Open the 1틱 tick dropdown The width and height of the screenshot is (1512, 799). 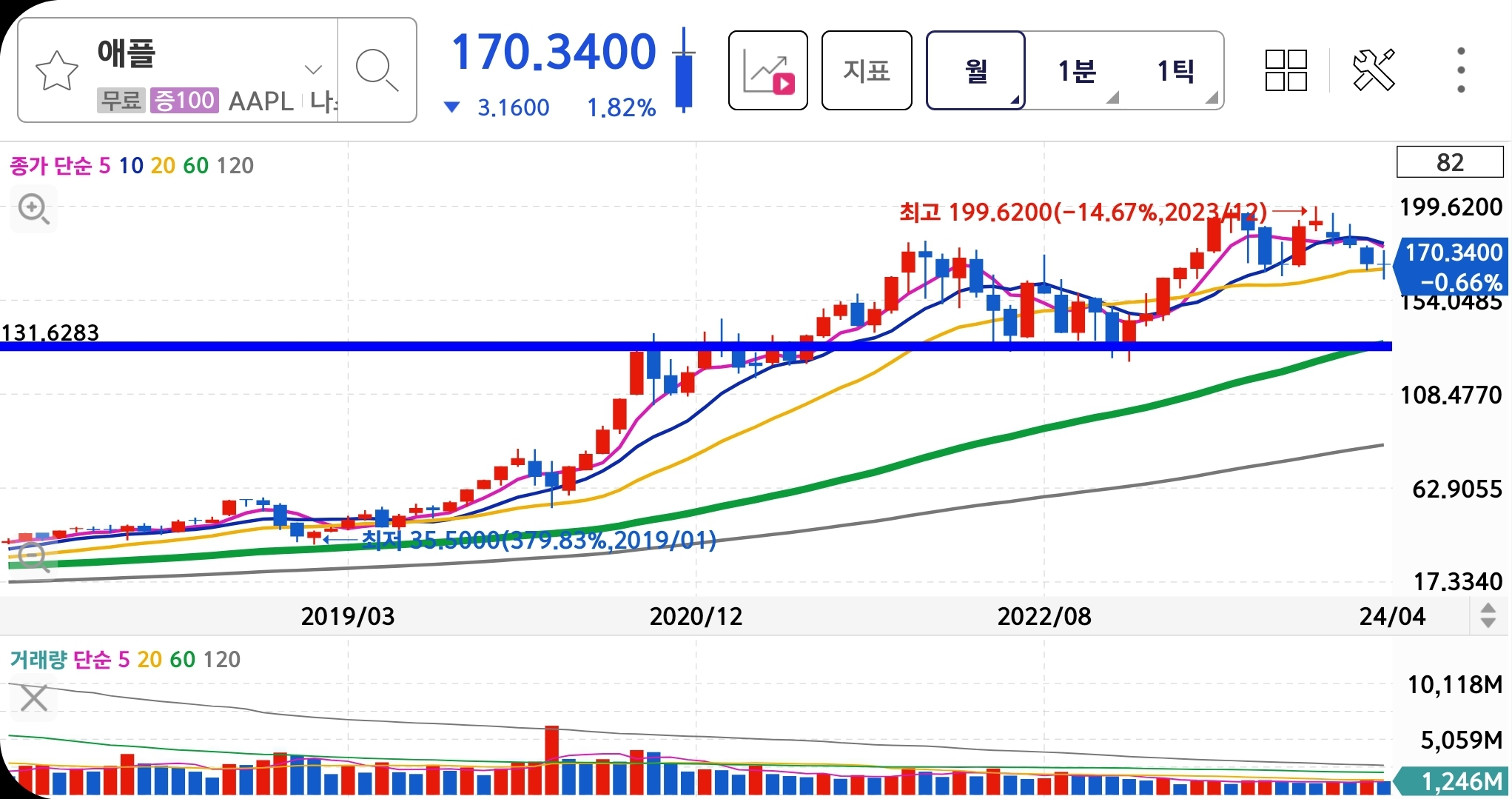tap(1176, 70)
